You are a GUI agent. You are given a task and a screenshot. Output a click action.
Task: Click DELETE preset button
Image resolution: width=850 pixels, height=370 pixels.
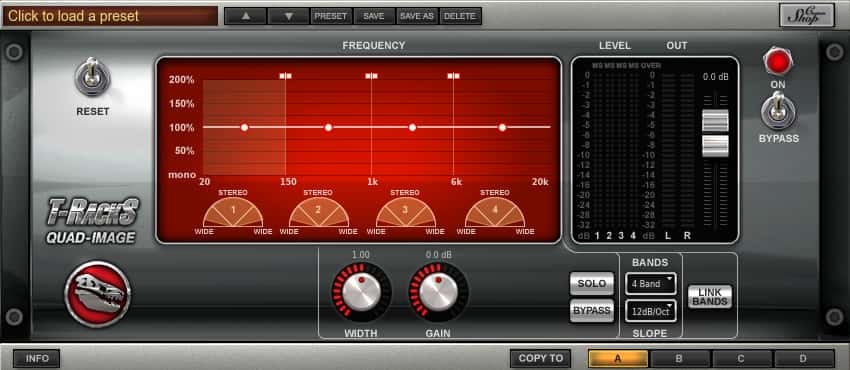[460, 16]
